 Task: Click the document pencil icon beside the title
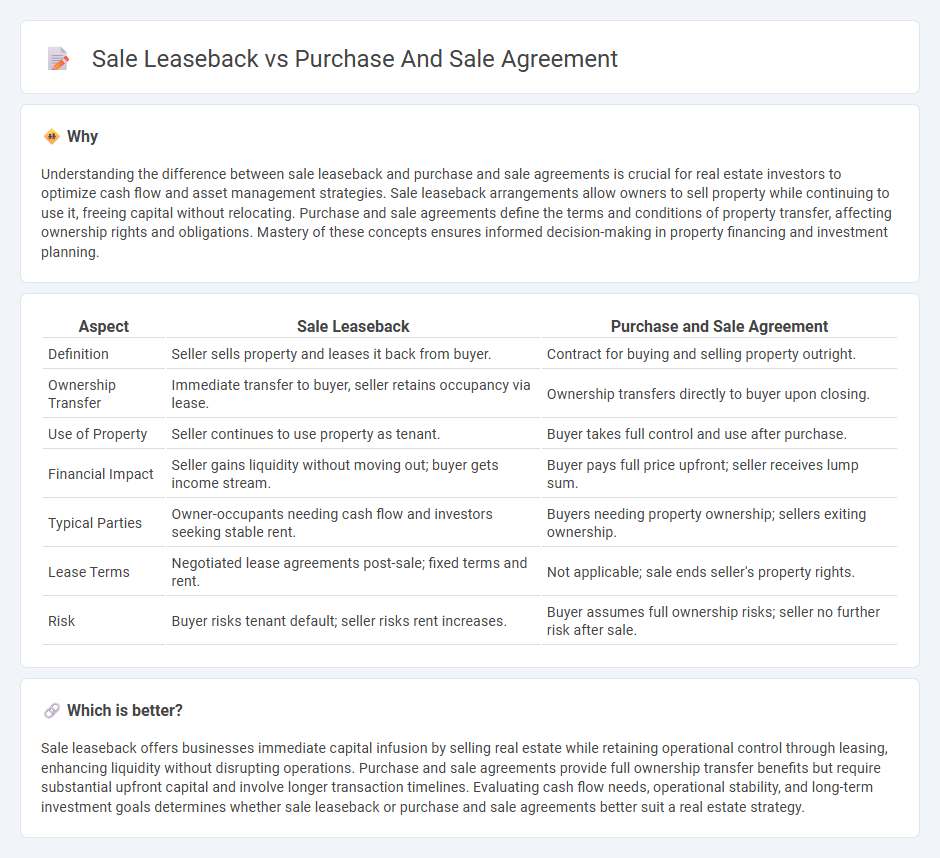(x=58, y=59)
